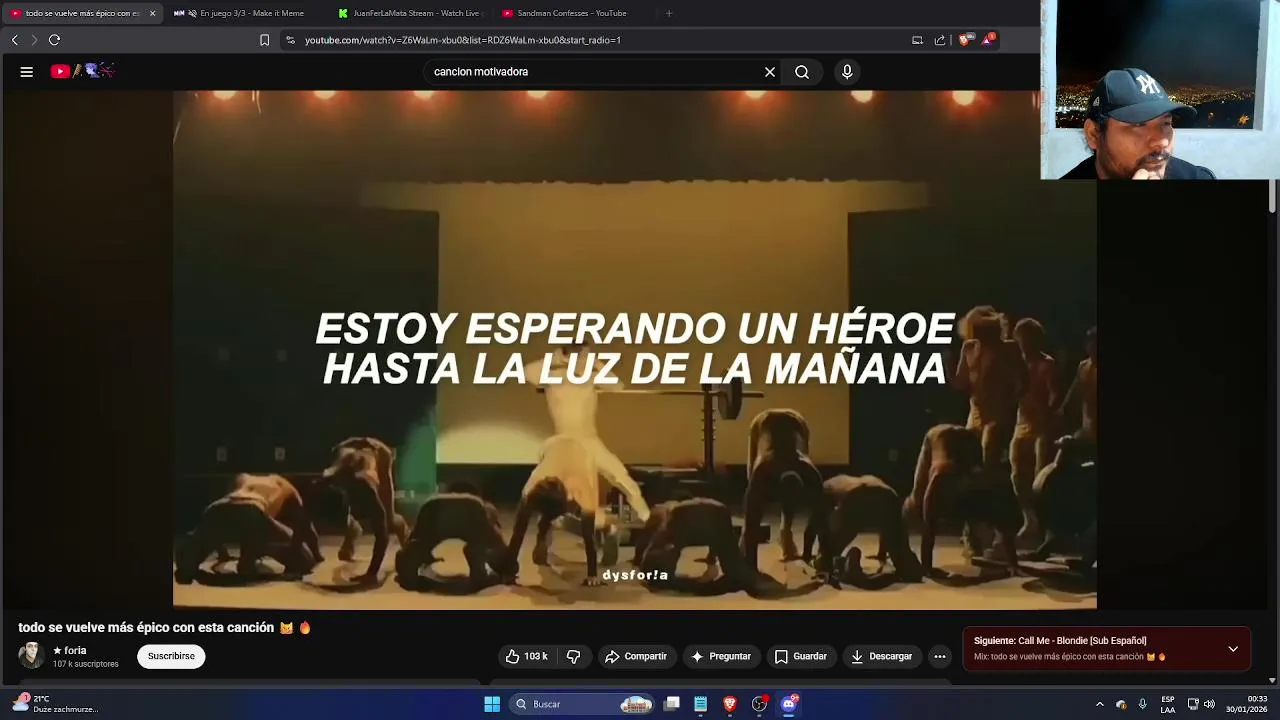The height and width of the screenshot is (720, 1280).
Task: Click the 'Mix: todo se vuelve más épico' text
Action: point(1070,657)
